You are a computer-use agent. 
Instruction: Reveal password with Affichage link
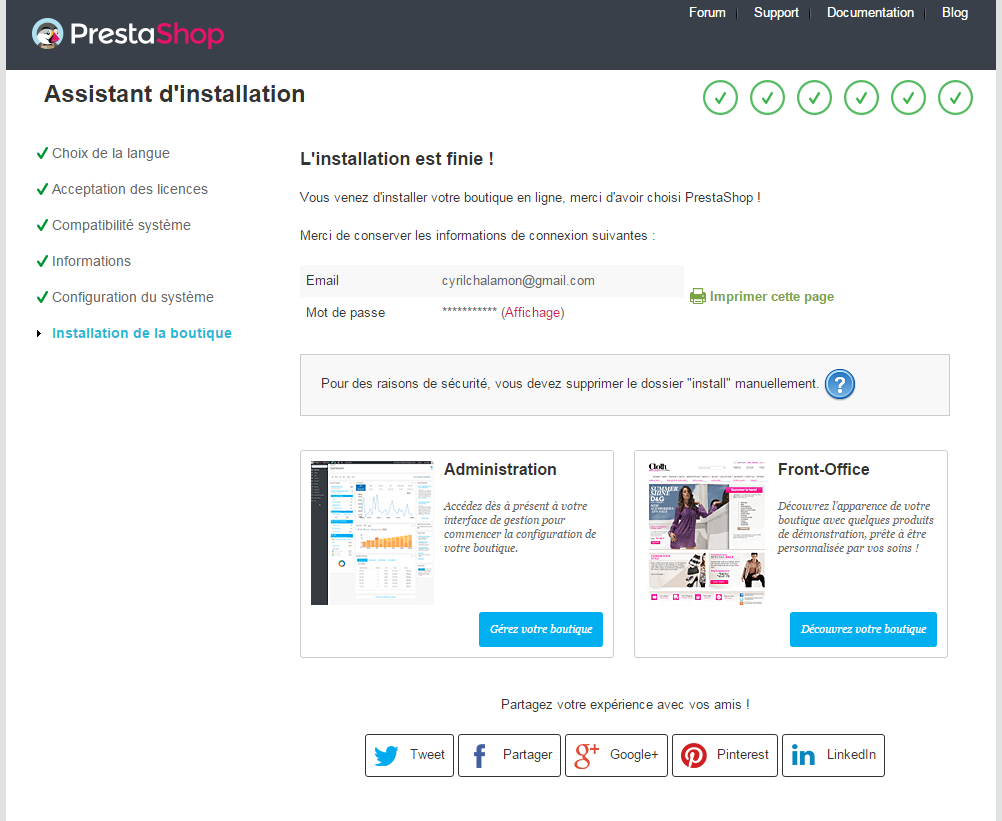click(x=532, y=312)
